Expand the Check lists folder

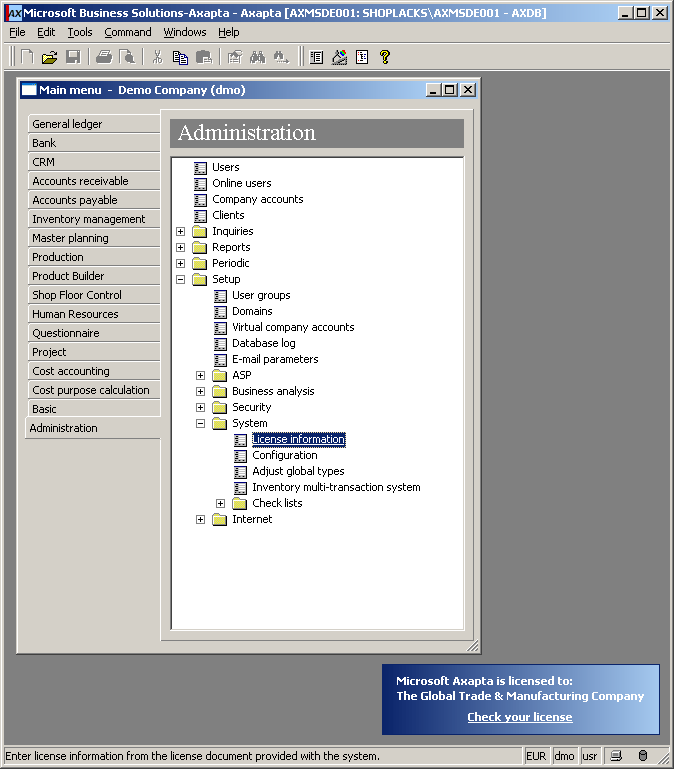pyautogui.click(x=220, y=504)
